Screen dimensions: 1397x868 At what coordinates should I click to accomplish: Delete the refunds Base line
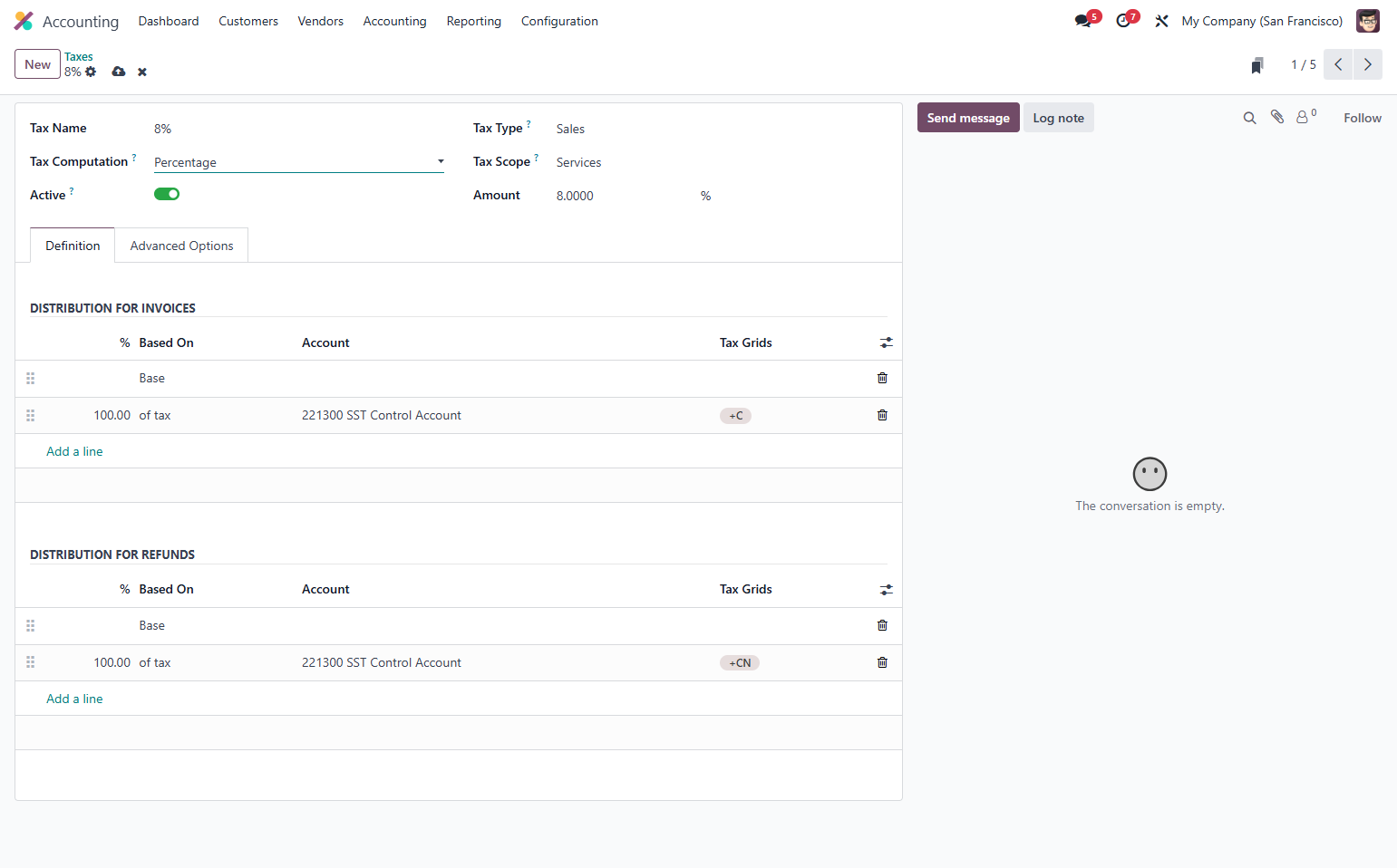(882, 625)
